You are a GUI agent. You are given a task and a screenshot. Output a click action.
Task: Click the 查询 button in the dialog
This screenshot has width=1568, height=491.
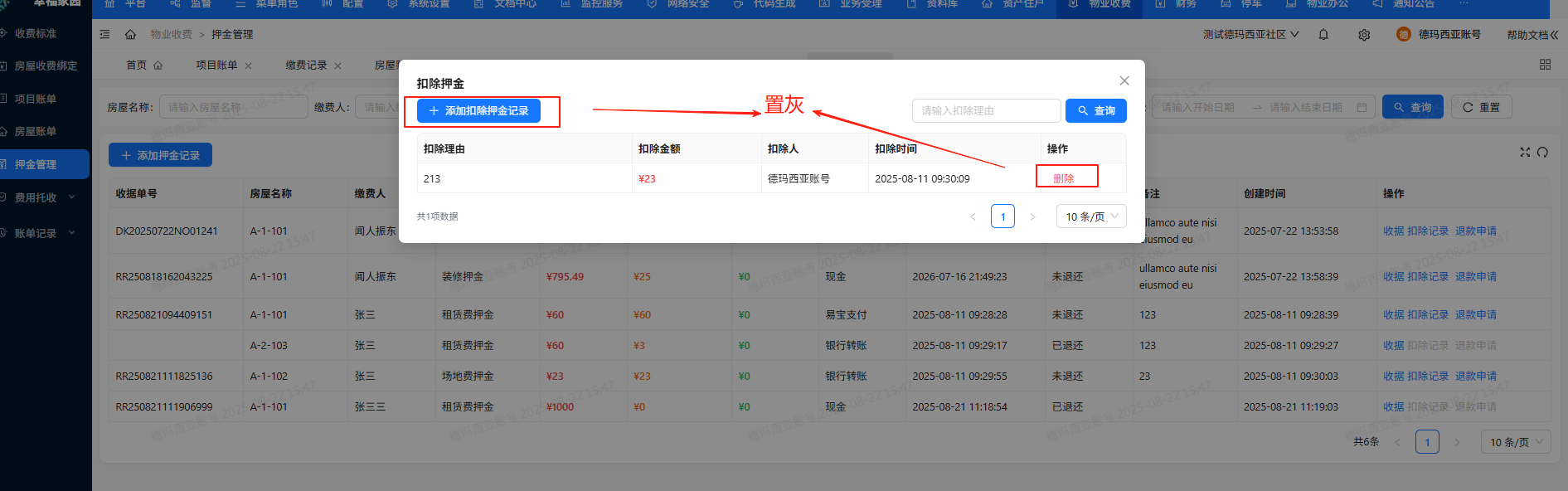click(1095, 111)
